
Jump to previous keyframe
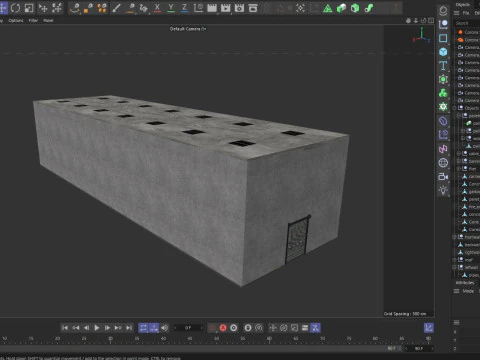point(76,328)
